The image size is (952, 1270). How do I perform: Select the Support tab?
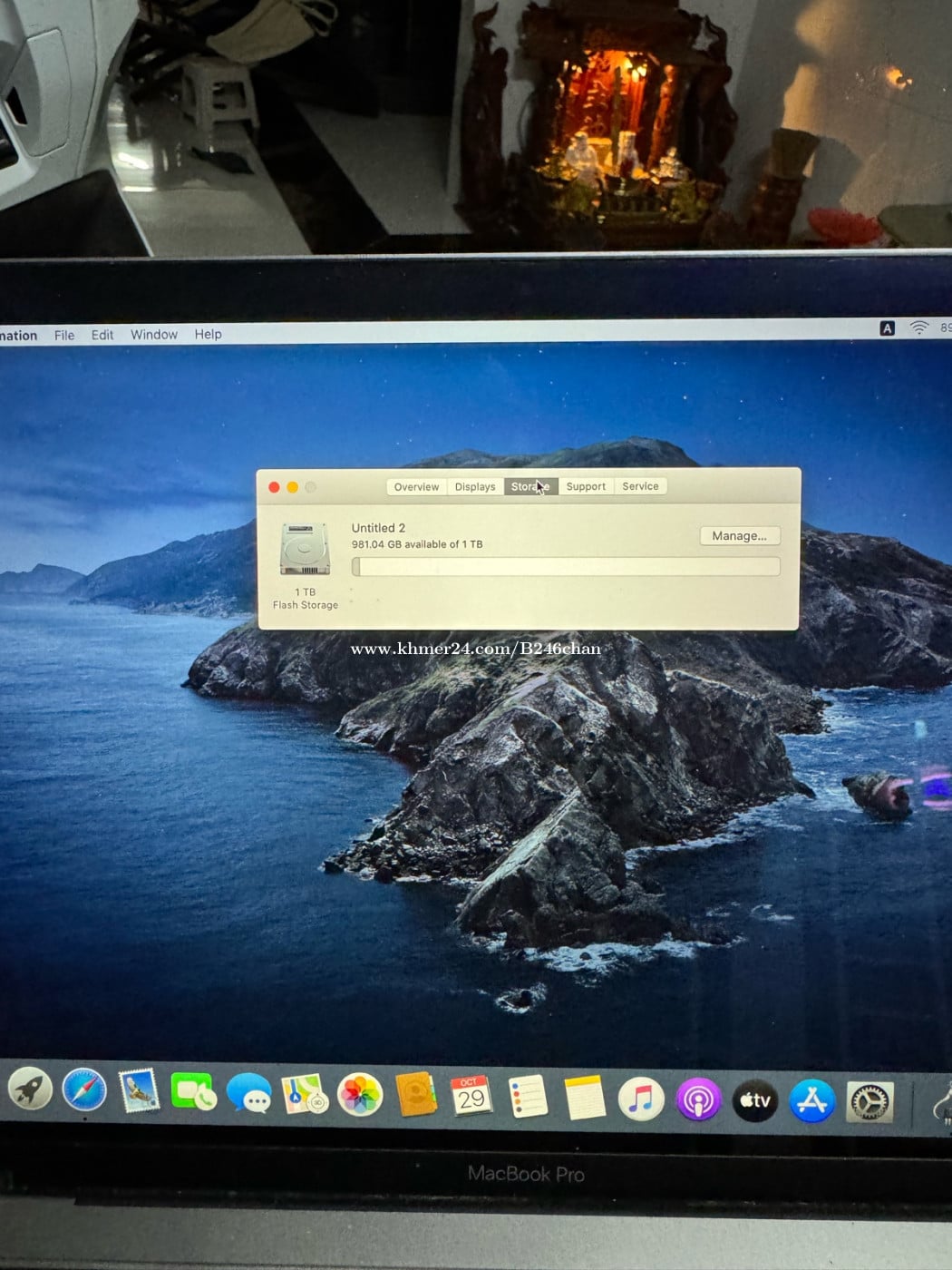pos(586,487)
